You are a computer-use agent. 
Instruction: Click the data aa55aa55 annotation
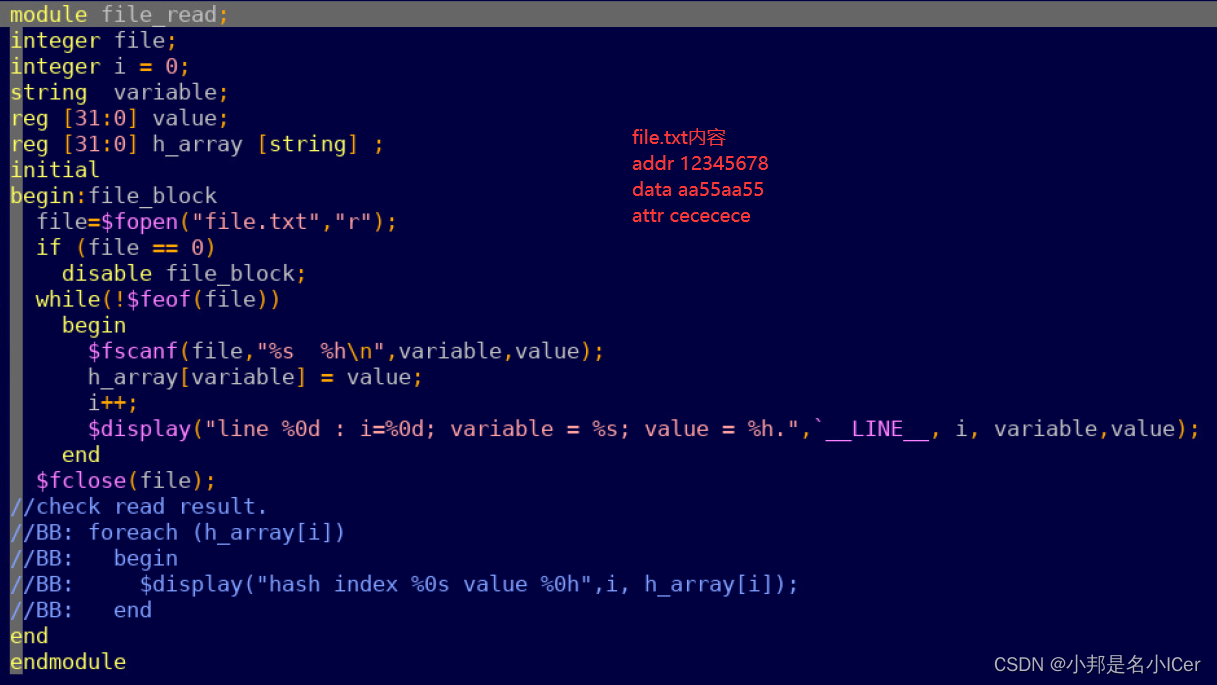698,189
